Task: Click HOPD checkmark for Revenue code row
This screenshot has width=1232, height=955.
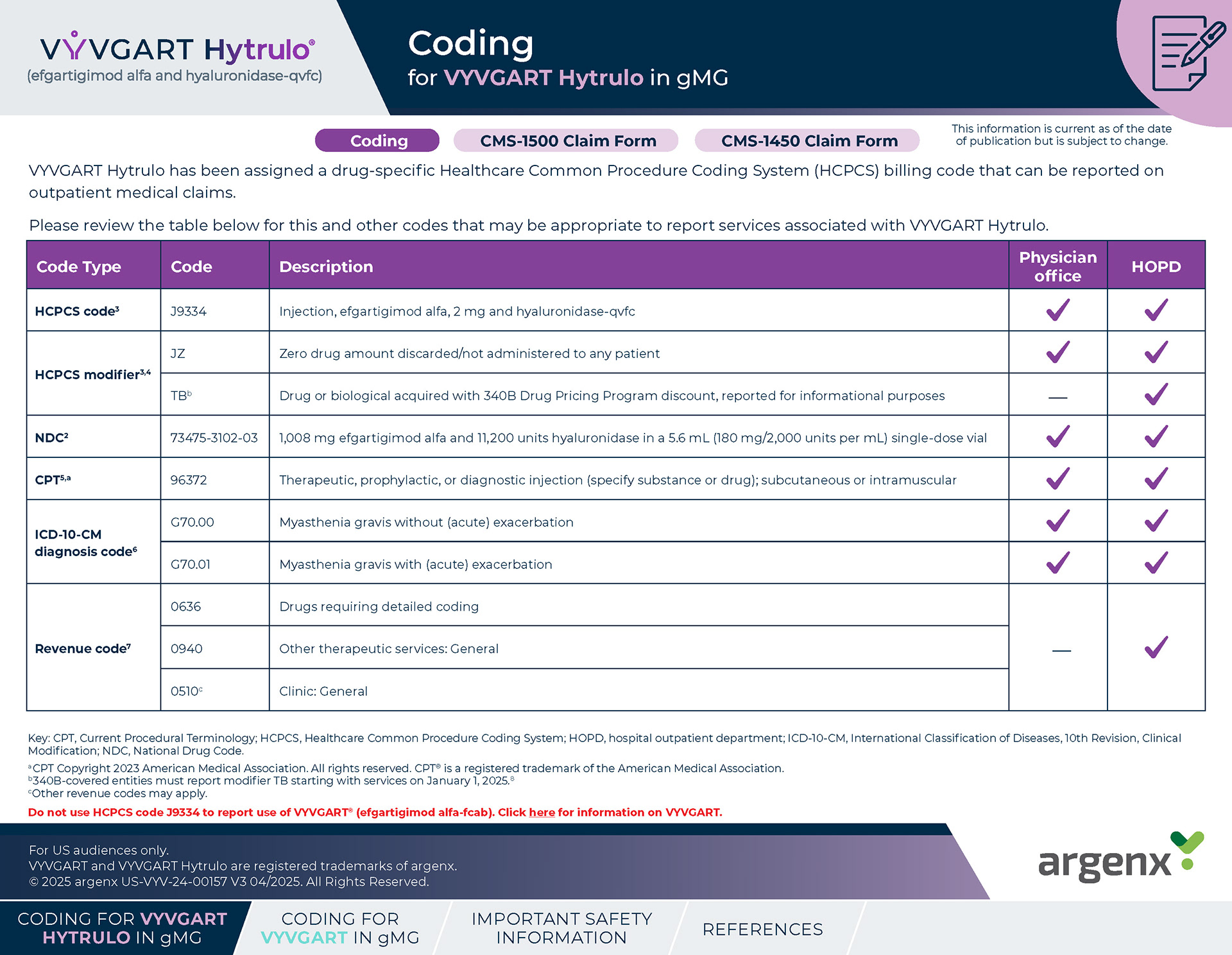Action: [x=1156, y=648]
